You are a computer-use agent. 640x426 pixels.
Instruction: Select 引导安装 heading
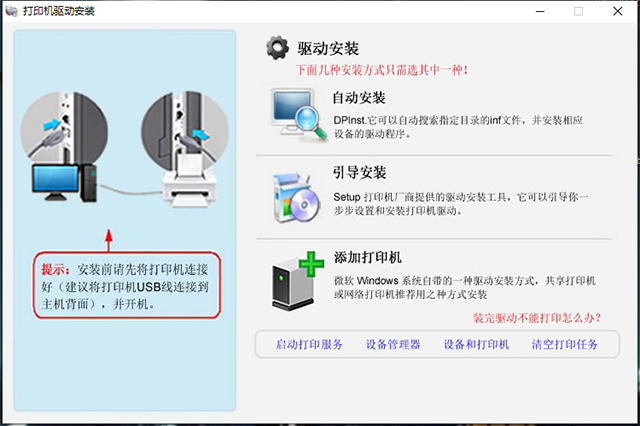pyautogui.click(x=359, y=172)
